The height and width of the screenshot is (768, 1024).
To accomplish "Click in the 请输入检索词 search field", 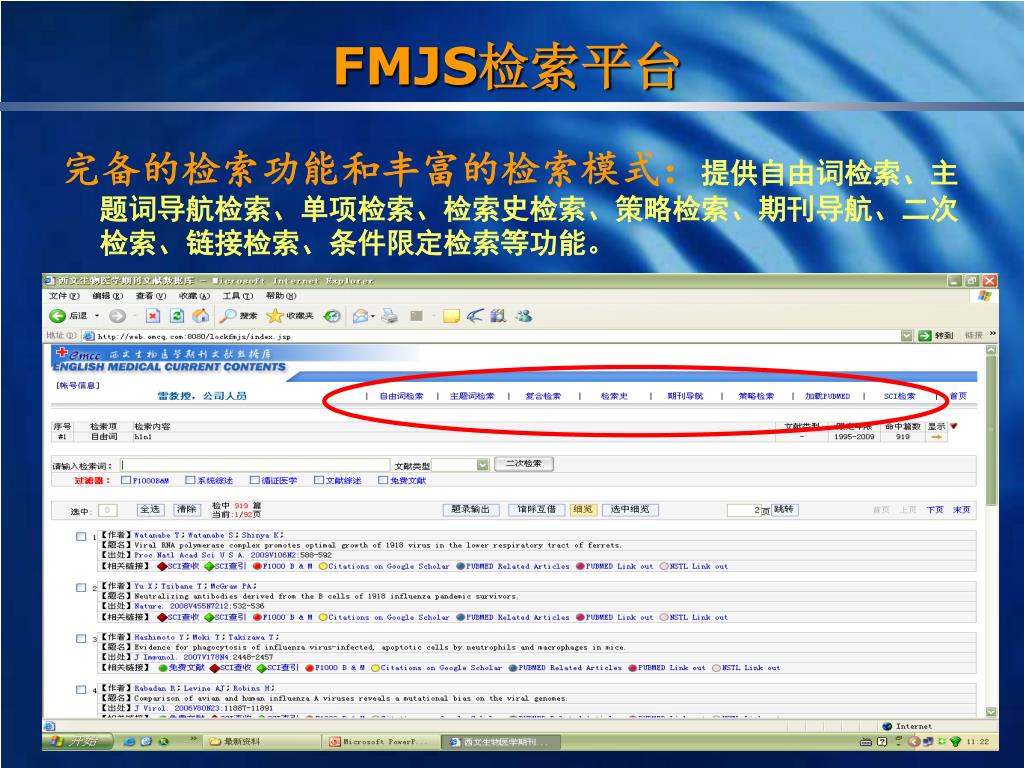I will (255, 465).
